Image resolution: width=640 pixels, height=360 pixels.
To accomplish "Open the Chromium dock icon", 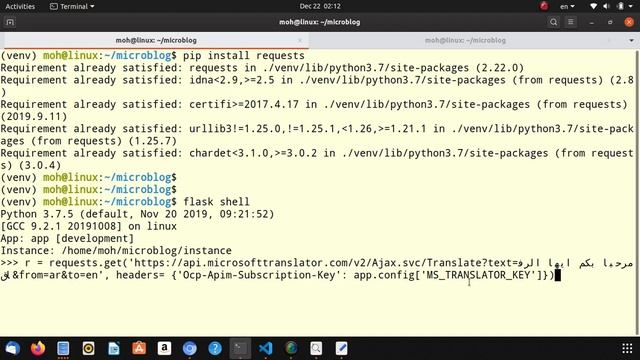I will 190,348.
